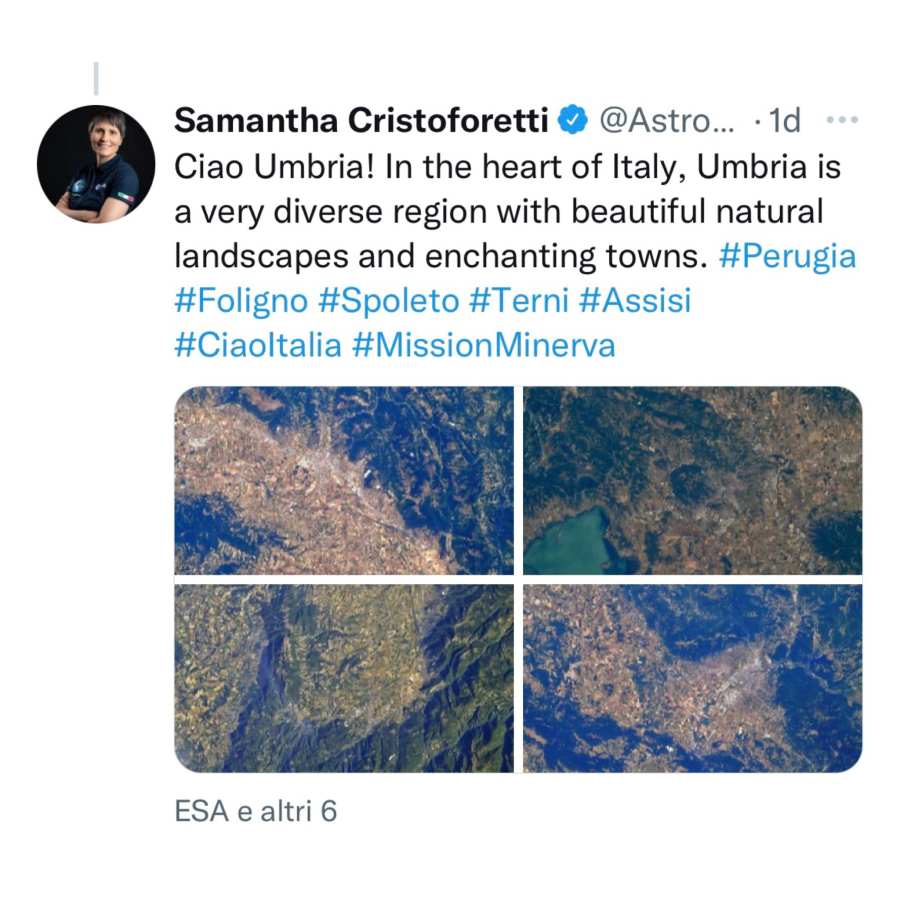Click the truncated @Astro... handle
Image resolution: width=900 pixels, height=900 pixels.
666,121
